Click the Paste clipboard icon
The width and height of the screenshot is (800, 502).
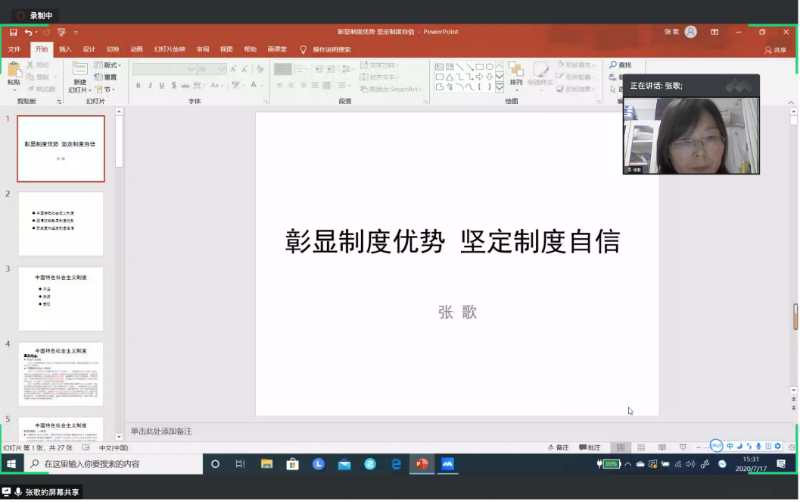point(13,72)
